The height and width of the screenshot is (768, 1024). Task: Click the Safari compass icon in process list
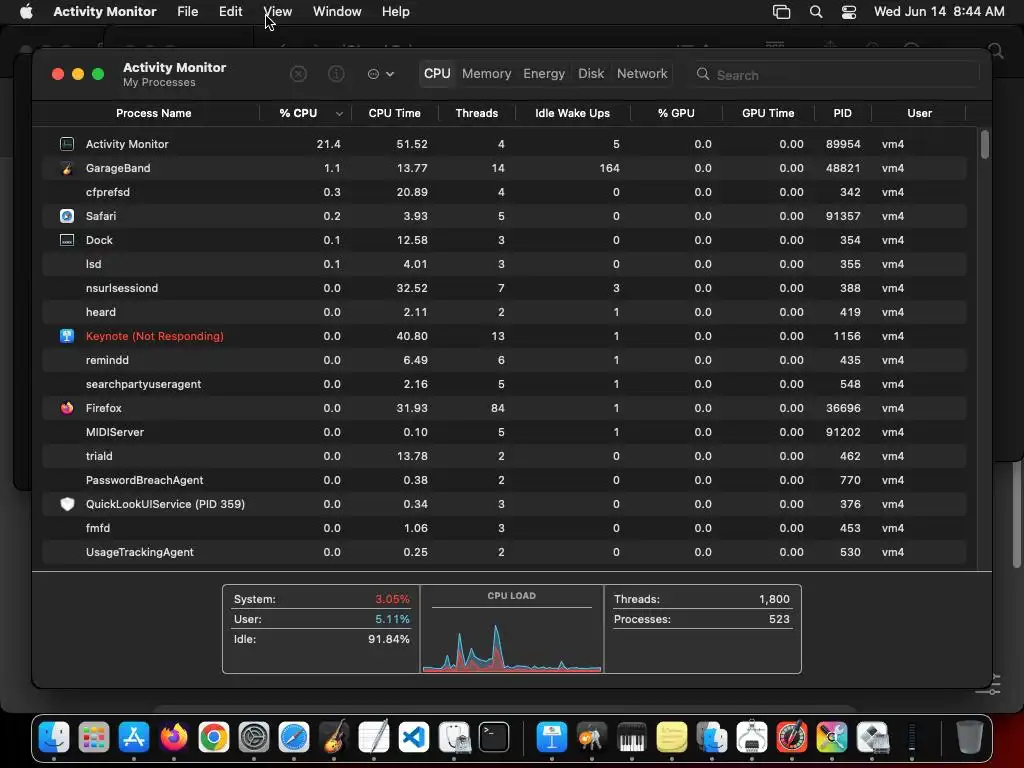[67, 216]
